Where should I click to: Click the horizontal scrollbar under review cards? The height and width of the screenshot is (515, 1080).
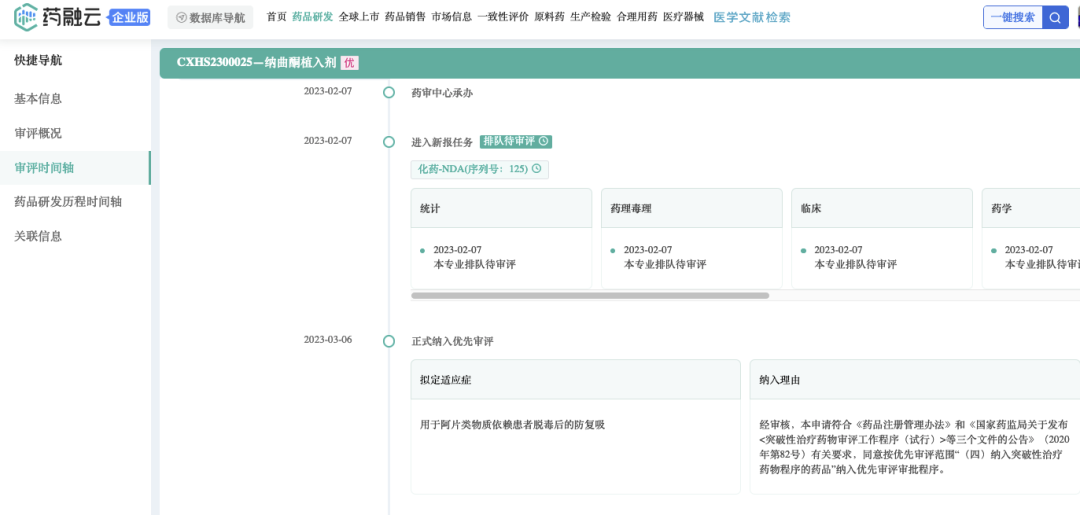click(590, 296)
